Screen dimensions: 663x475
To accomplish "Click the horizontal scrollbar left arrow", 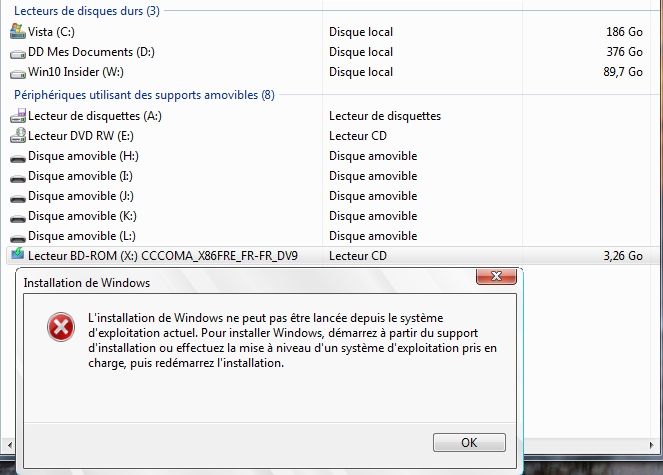I will coord(10,445).
